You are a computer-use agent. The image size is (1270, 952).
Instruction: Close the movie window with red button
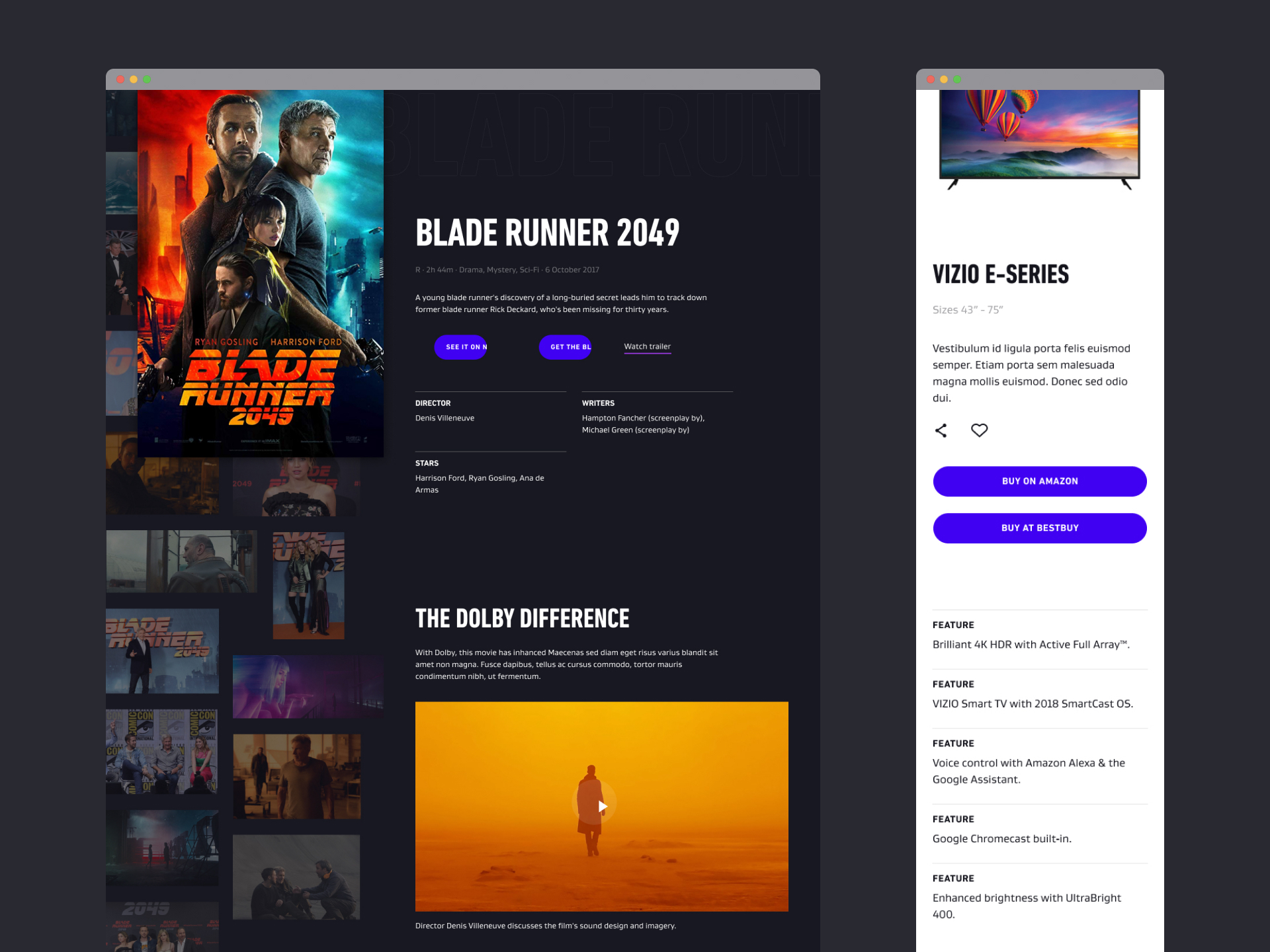pyautogui.click(x=120, y=79)
